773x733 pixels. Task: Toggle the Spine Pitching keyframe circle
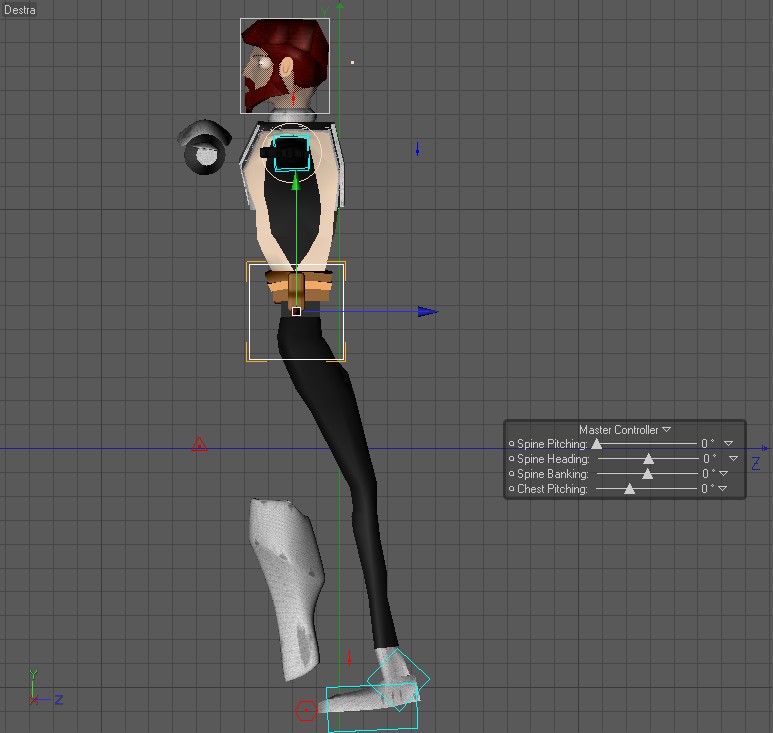pyautogui.click(x=511, y=444)
